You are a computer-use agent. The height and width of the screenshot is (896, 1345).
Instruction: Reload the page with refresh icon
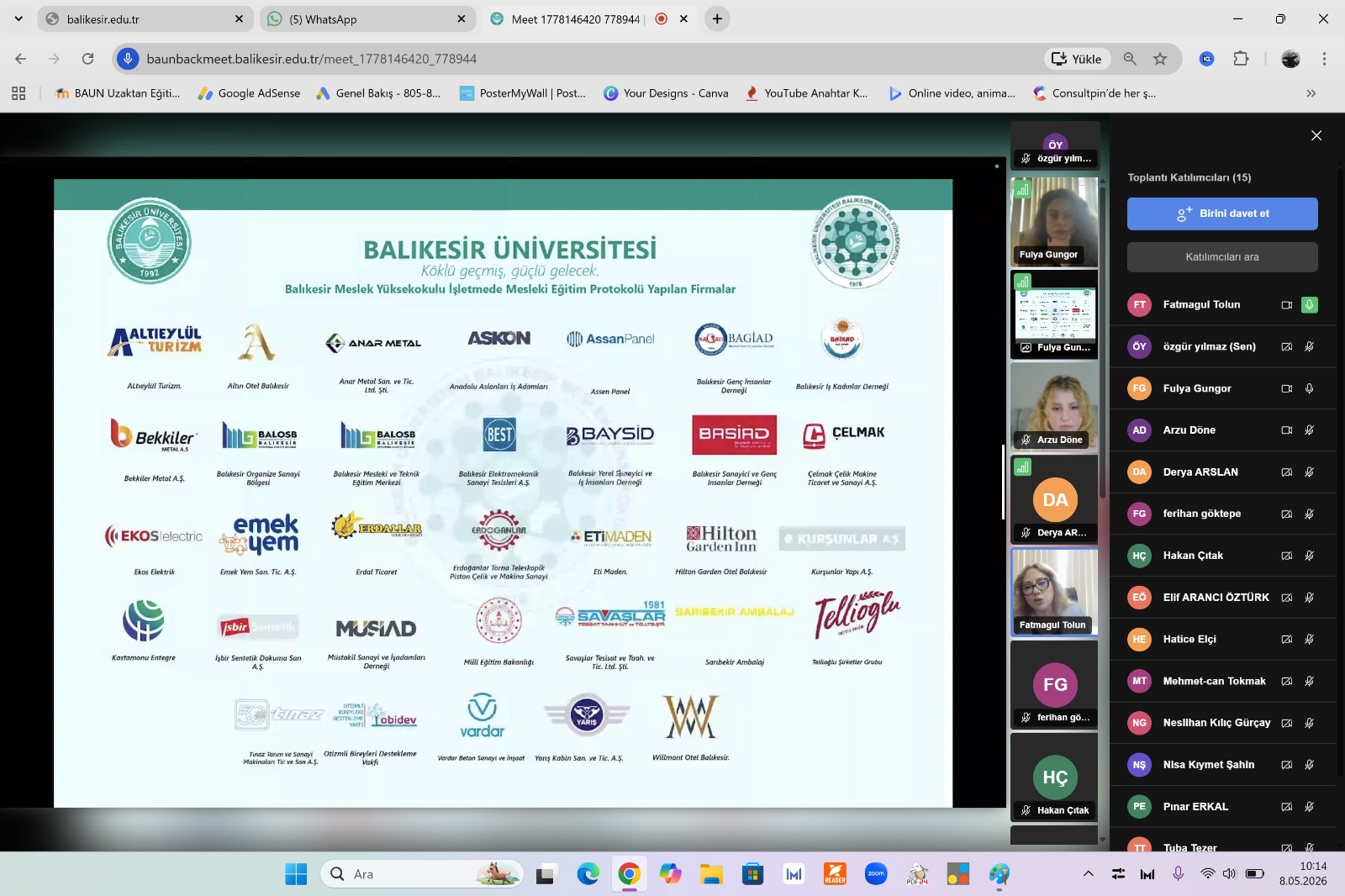(87, 59)
